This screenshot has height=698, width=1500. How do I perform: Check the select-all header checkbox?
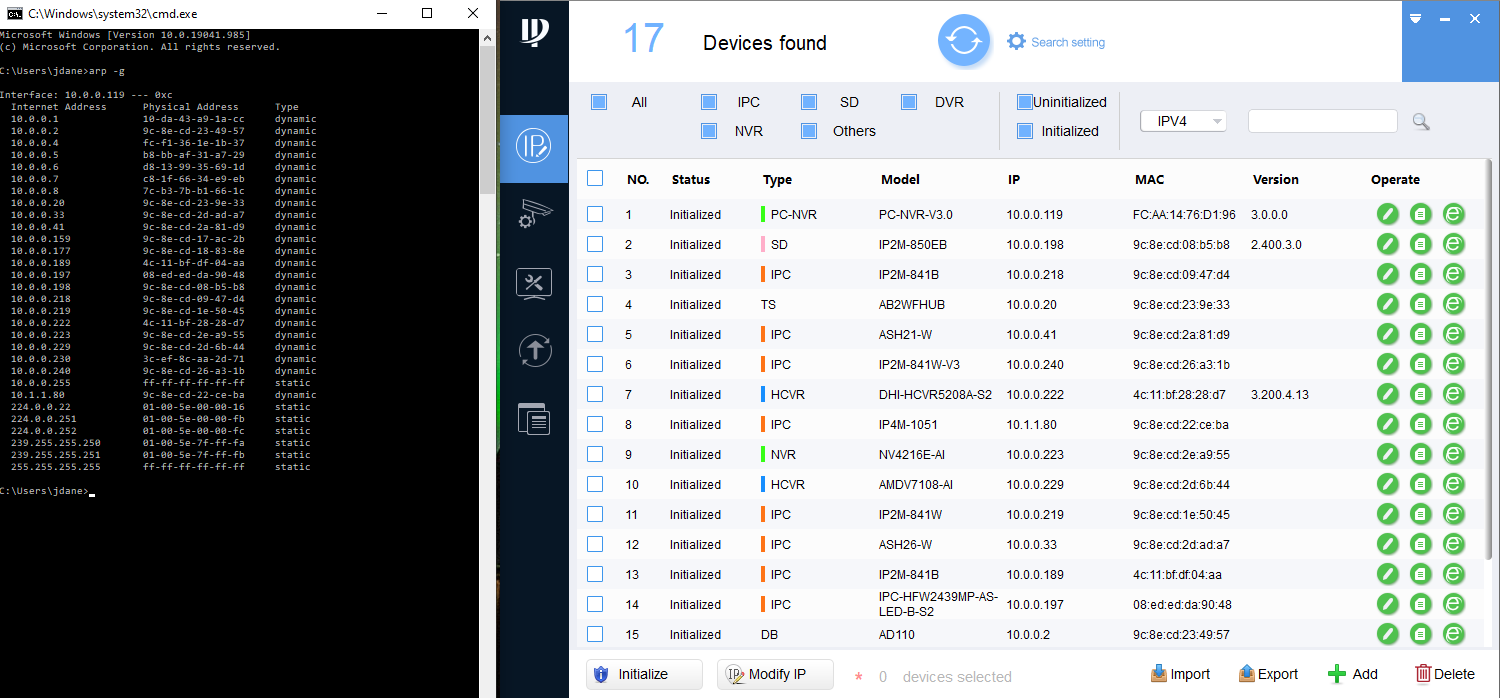(595, 178)
